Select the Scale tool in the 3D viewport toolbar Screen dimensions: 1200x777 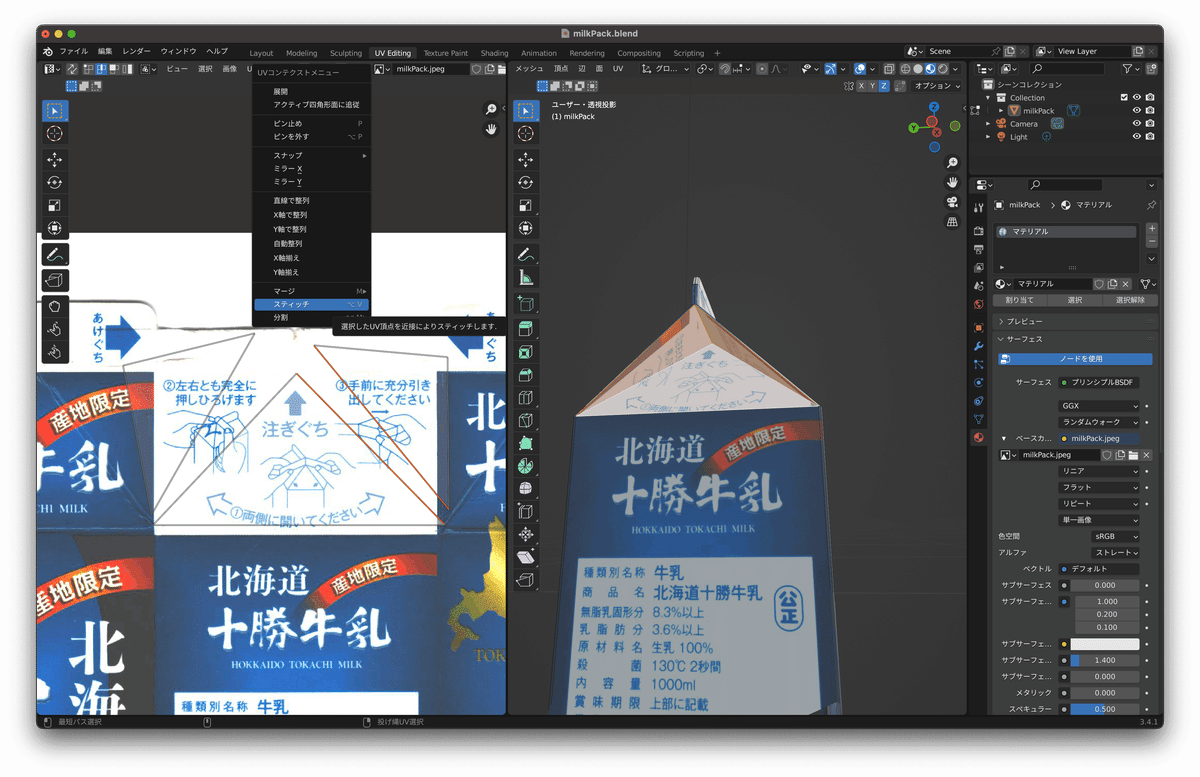pyautogui.click(x=526, y=205)
